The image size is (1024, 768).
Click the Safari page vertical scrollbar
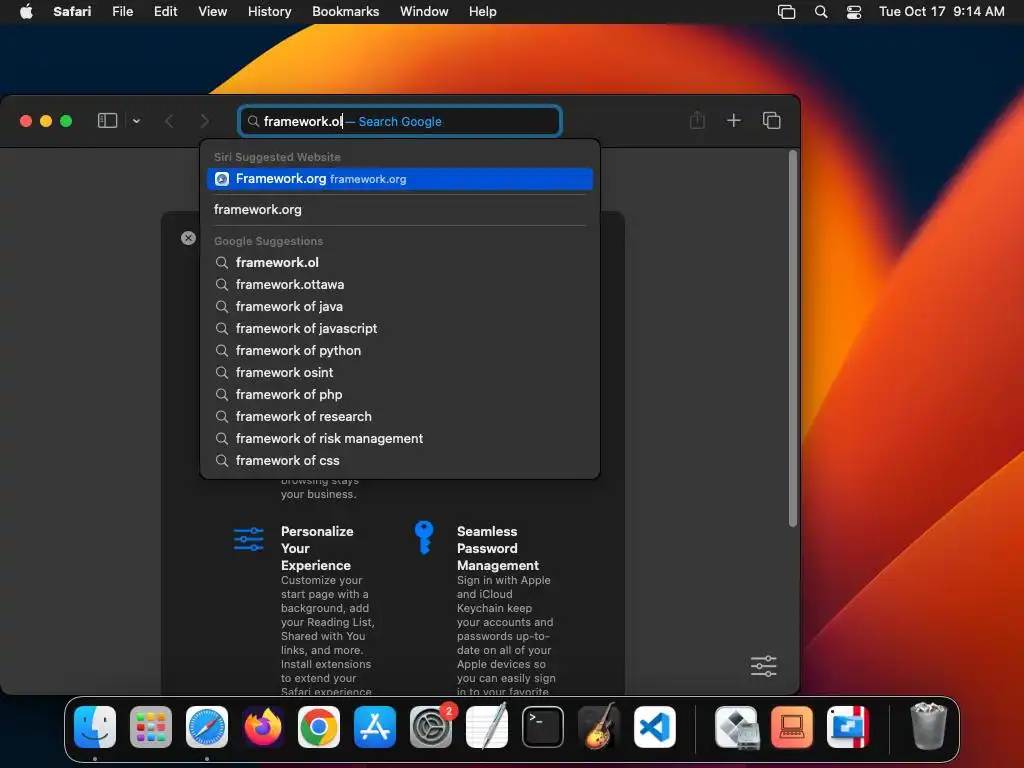[x=793, y=338]
